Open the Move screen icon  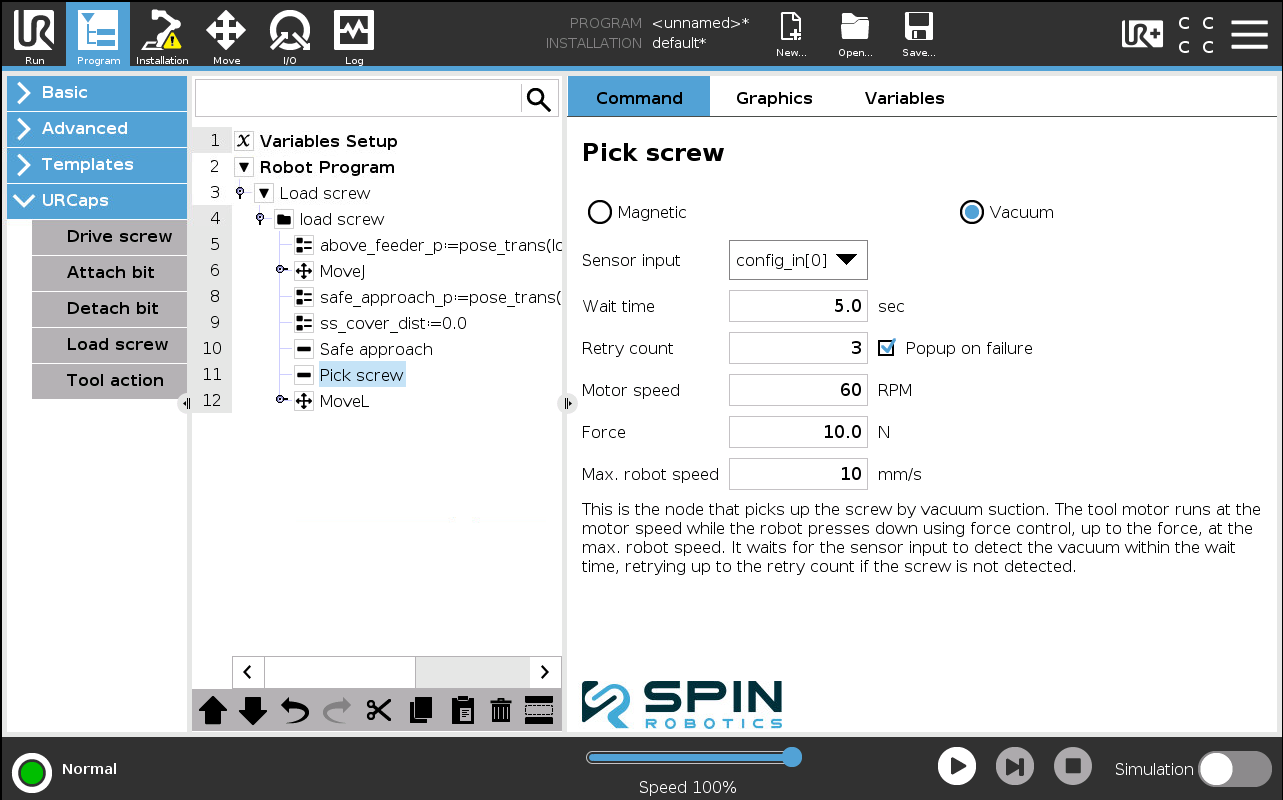pyautogui.click(x=226, y=35)
